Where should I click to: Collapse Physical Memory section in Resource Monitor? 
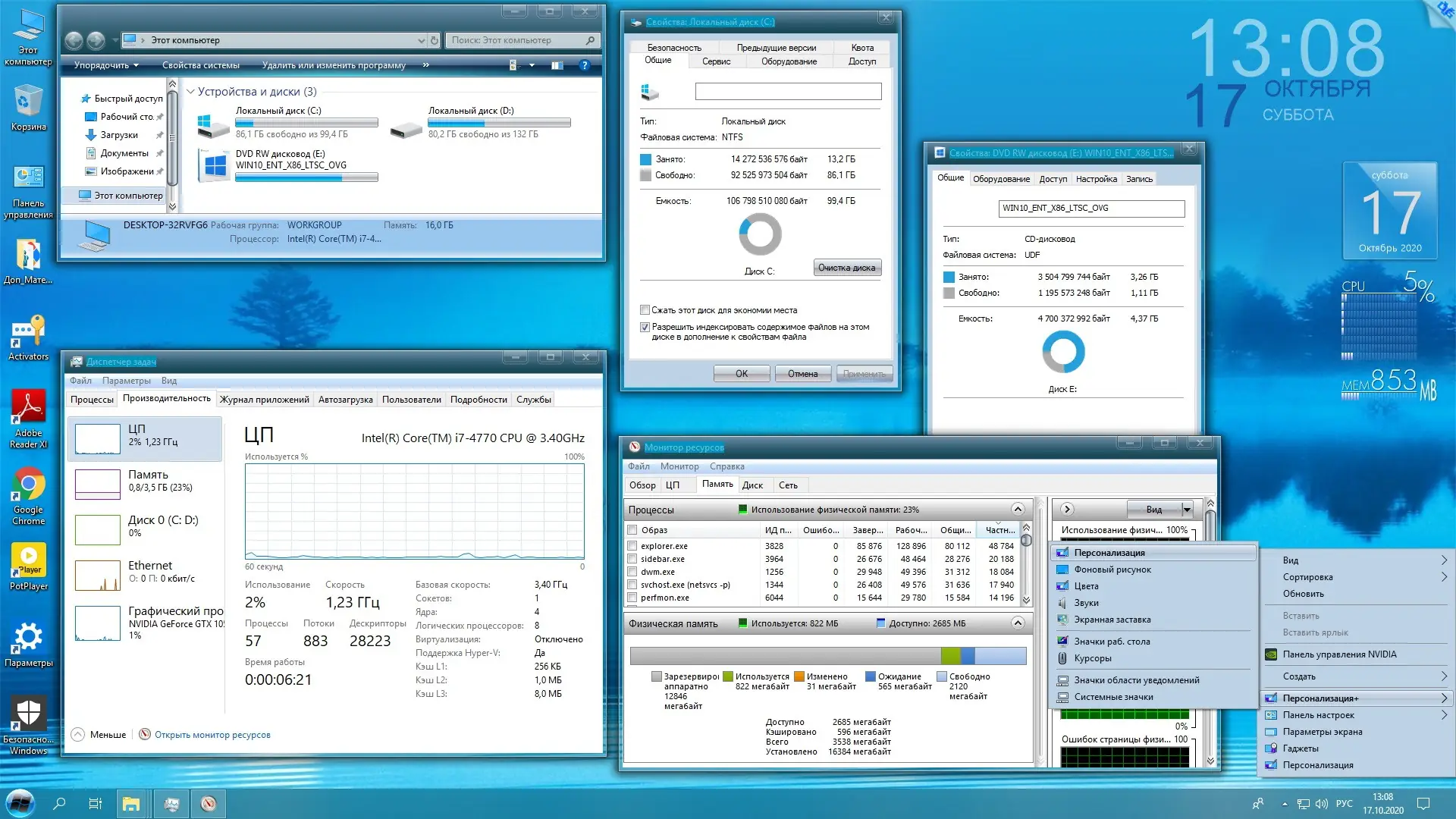point(1018,623)
